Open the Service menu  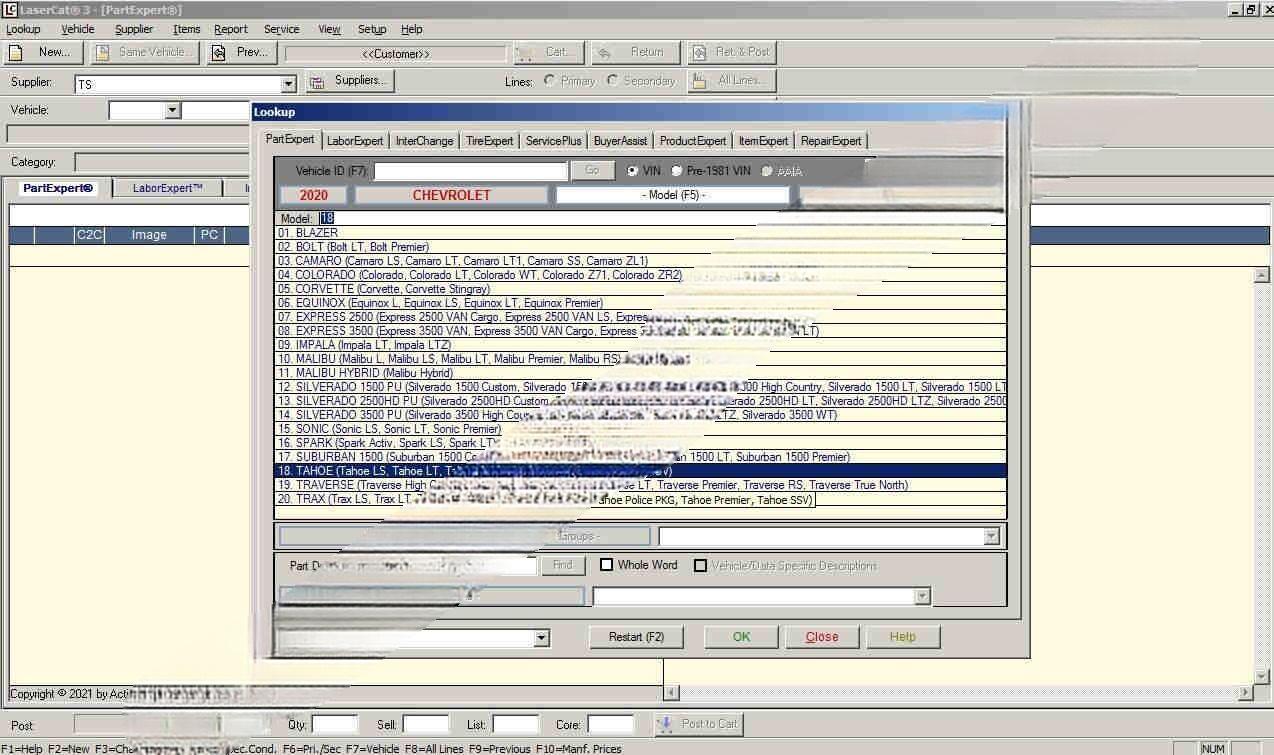(x=282, y=29)
